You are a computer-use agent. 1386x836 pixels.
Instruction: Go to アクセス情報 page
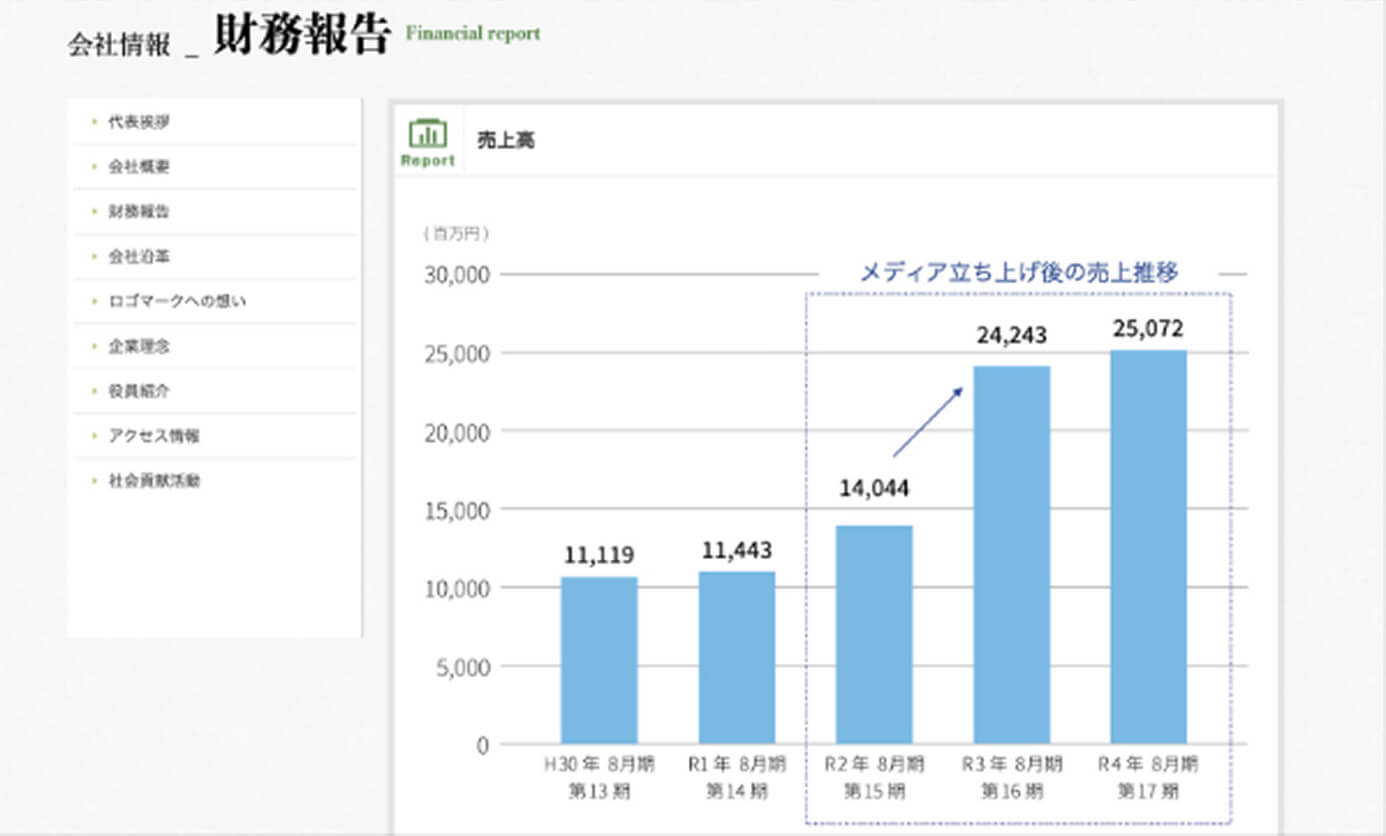tap(154, 436)
